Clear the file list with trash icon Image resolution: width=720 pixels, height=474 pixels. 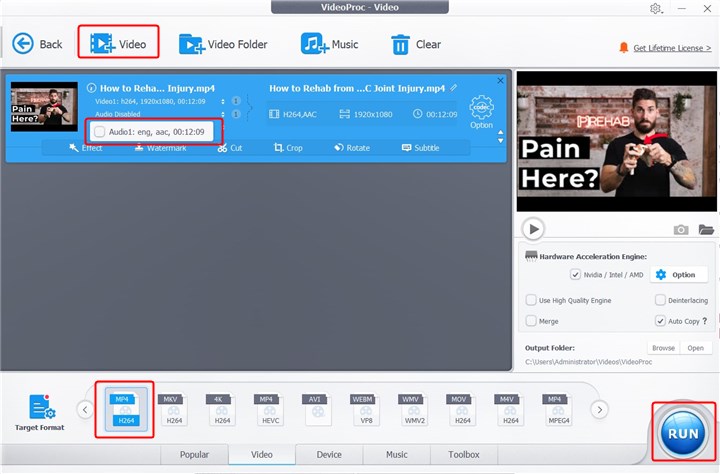point(416,45)
